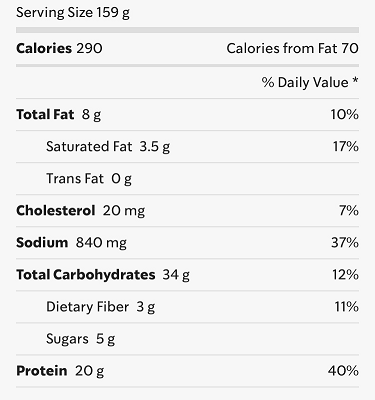The image size is (375, 400).
Task: Select the Trans Fat 0 g row
Action: click(187, 178)
